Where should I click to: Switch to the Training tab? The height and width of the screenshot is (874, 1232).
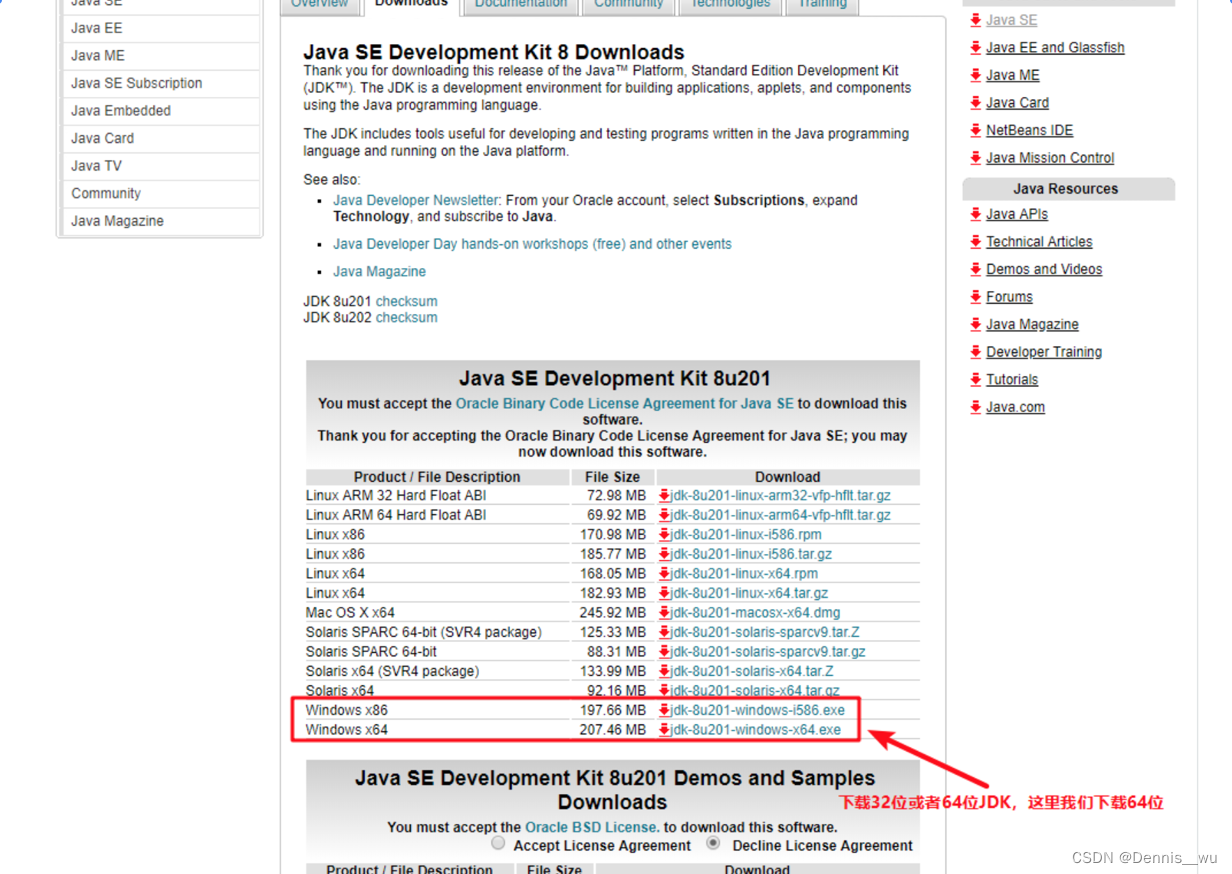tap(822, 5)
